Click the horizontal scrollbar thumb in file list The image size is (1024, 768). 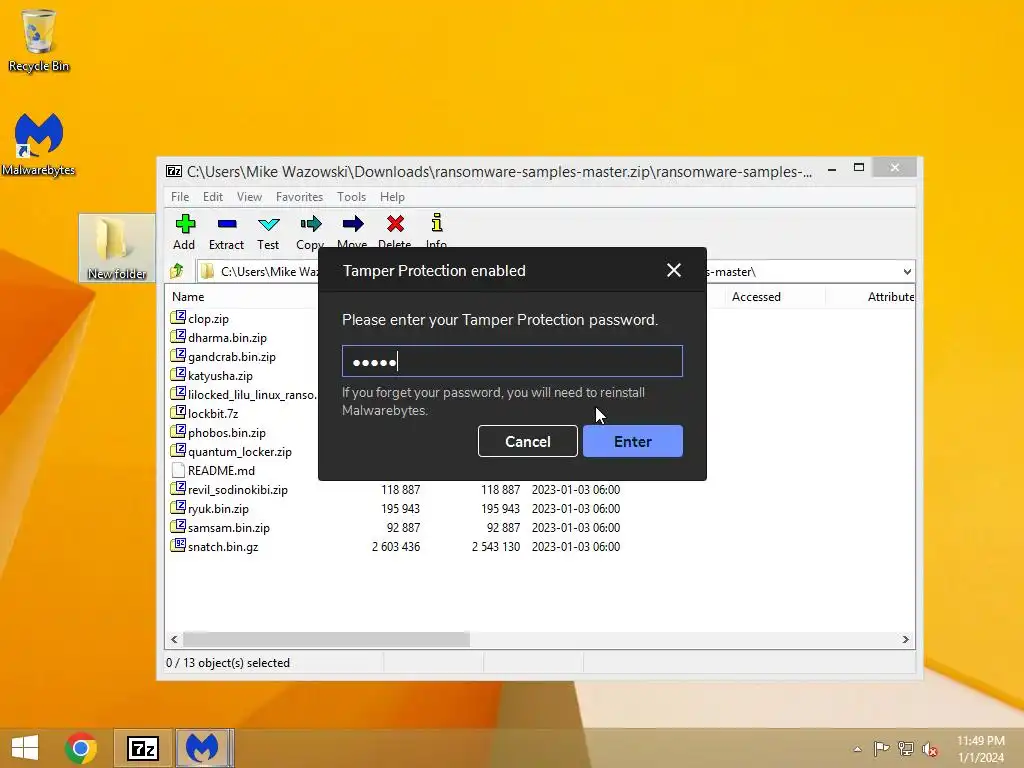tap(327, 639)
